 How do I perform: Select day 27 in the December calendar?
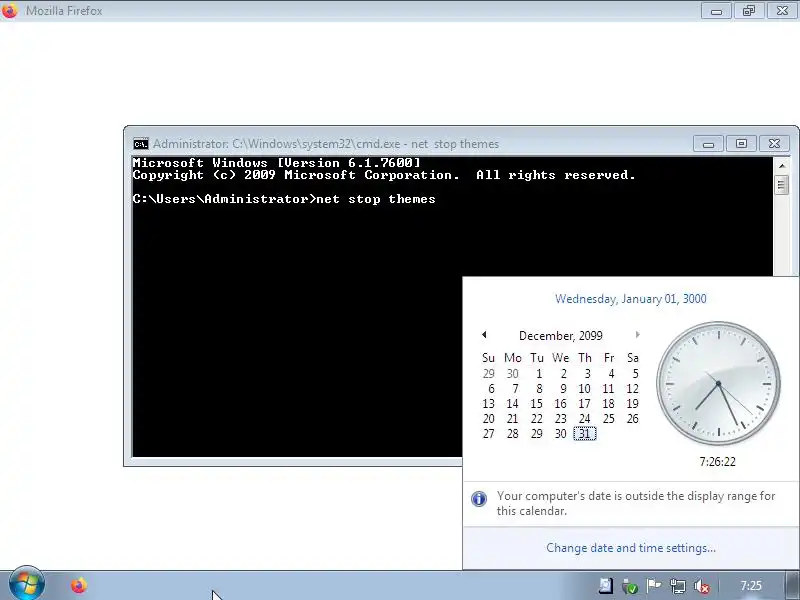(x=488, y=434)
